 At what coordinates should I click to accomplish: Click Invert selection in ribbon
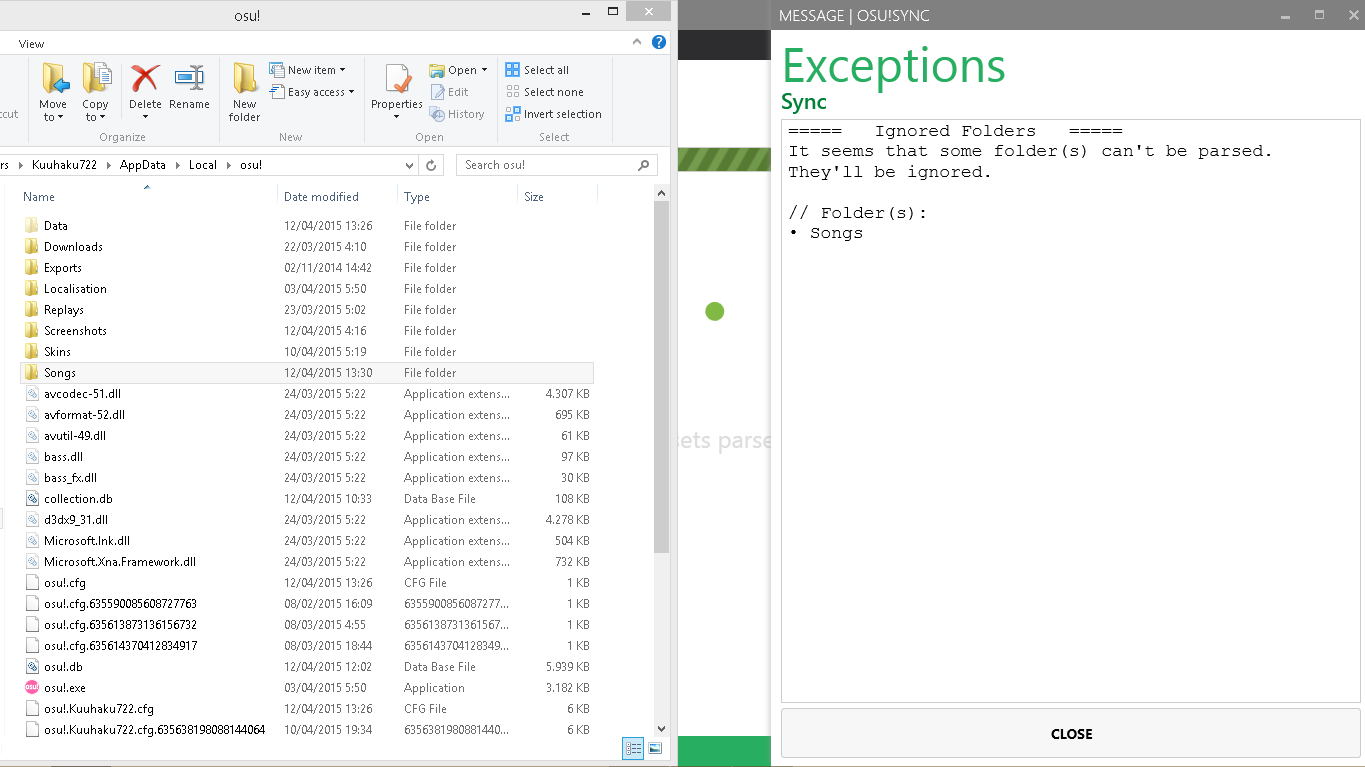pyautogui.click(x=554, y=114)
